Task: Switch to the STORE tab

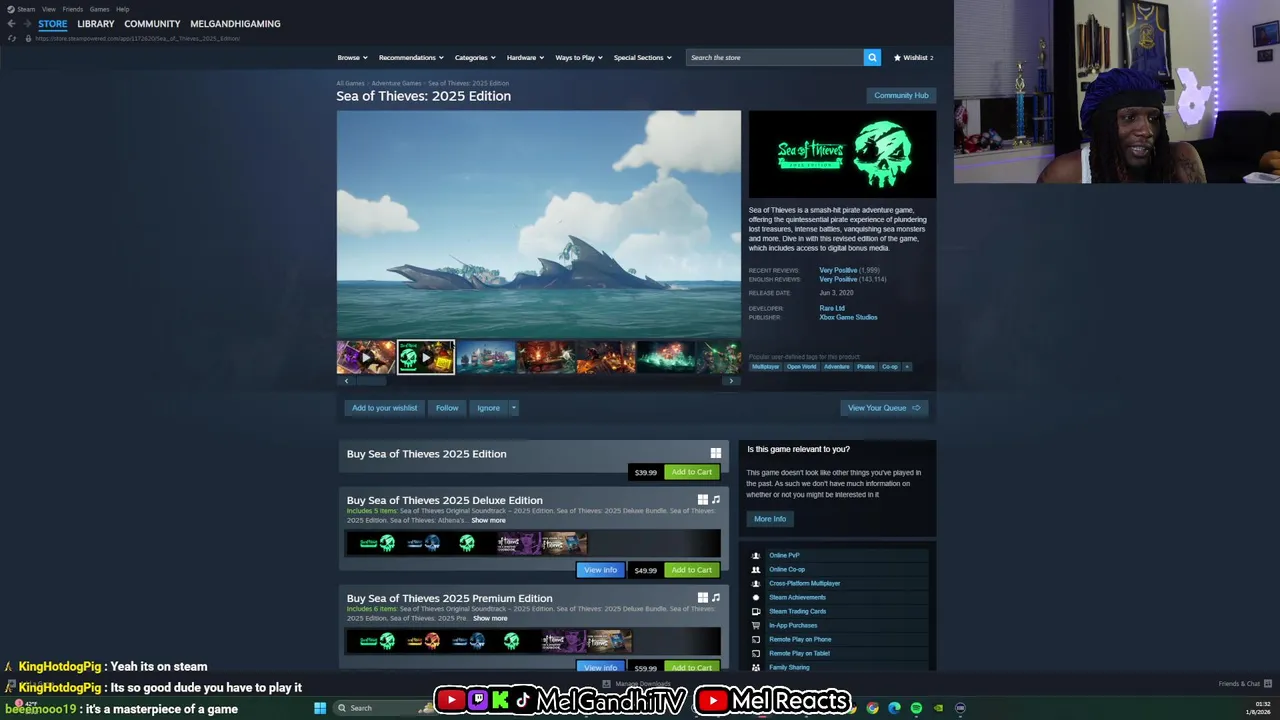Action: (53, 24)
